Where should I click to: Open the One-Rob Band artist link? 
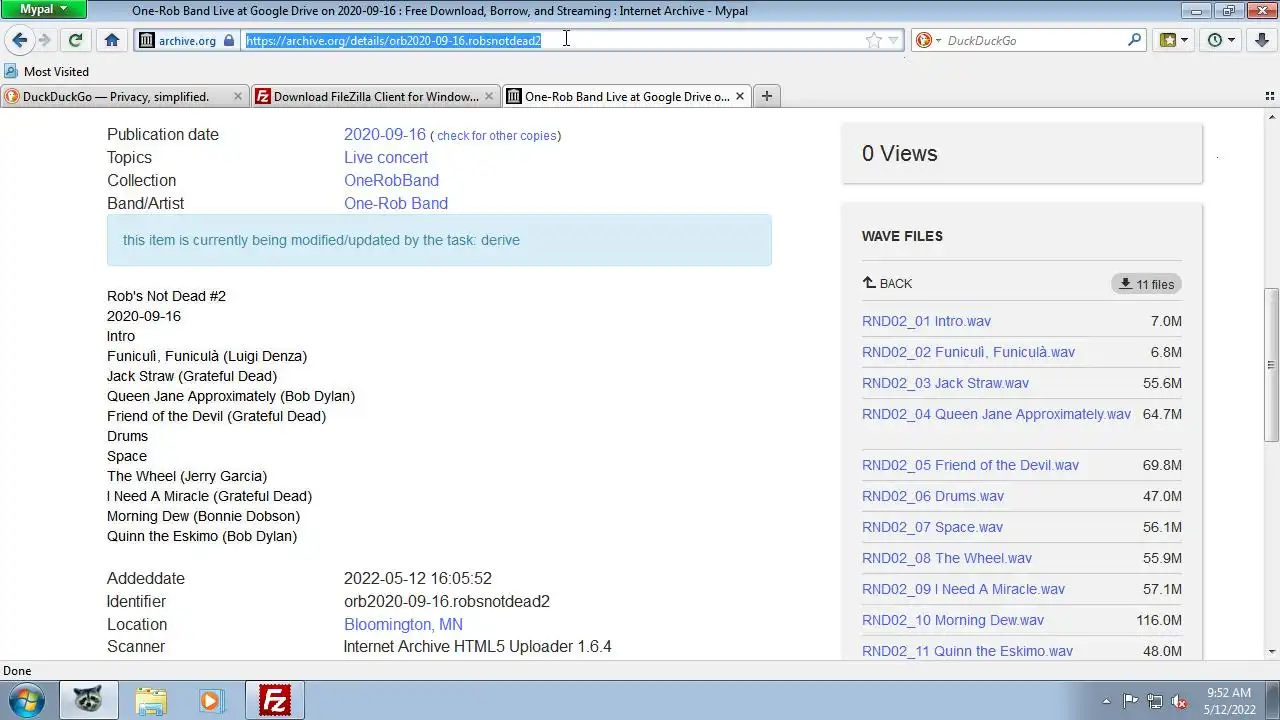point(396,203)
